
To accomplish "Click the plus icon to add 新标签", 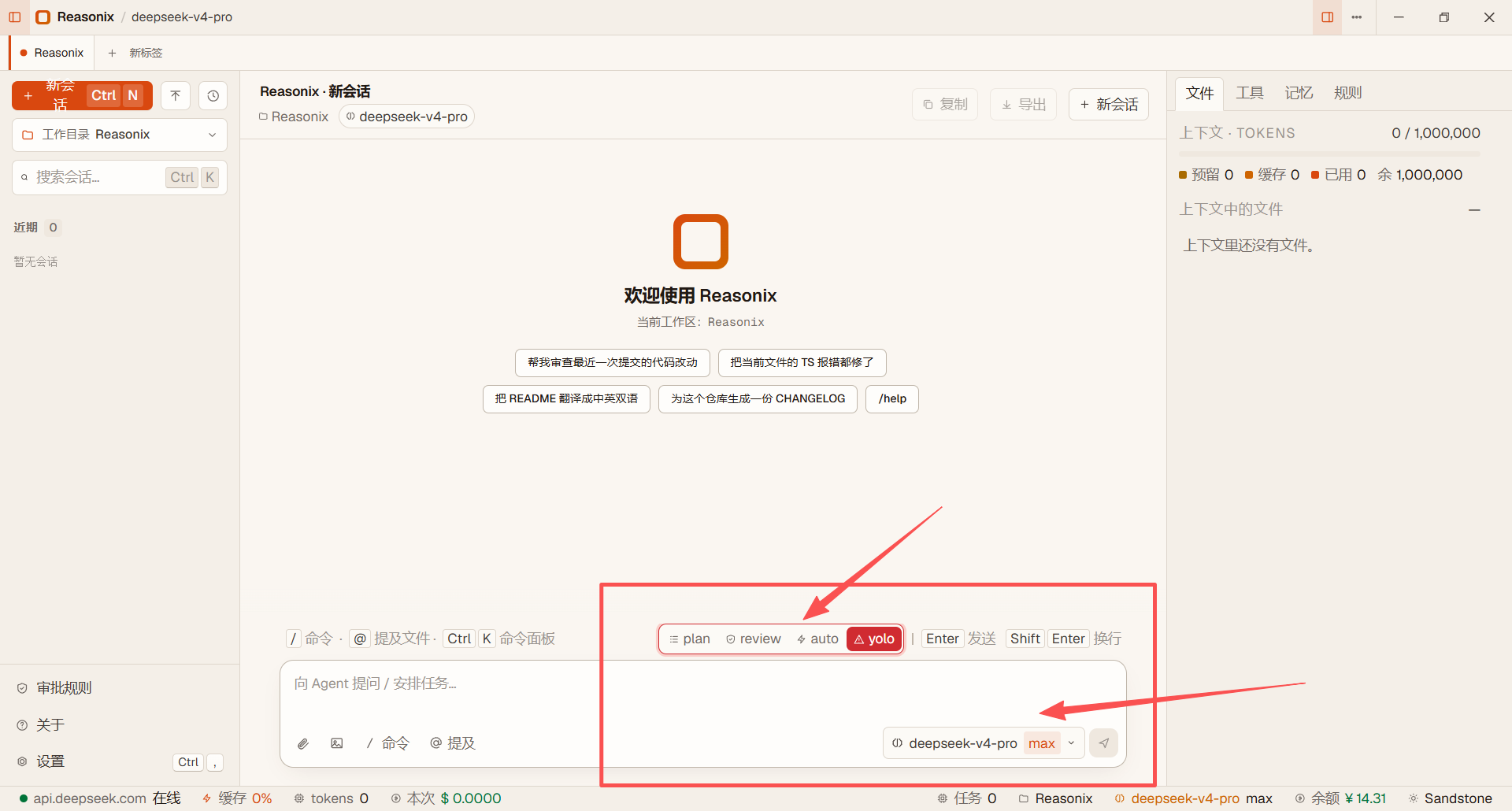I will (112, 53).
